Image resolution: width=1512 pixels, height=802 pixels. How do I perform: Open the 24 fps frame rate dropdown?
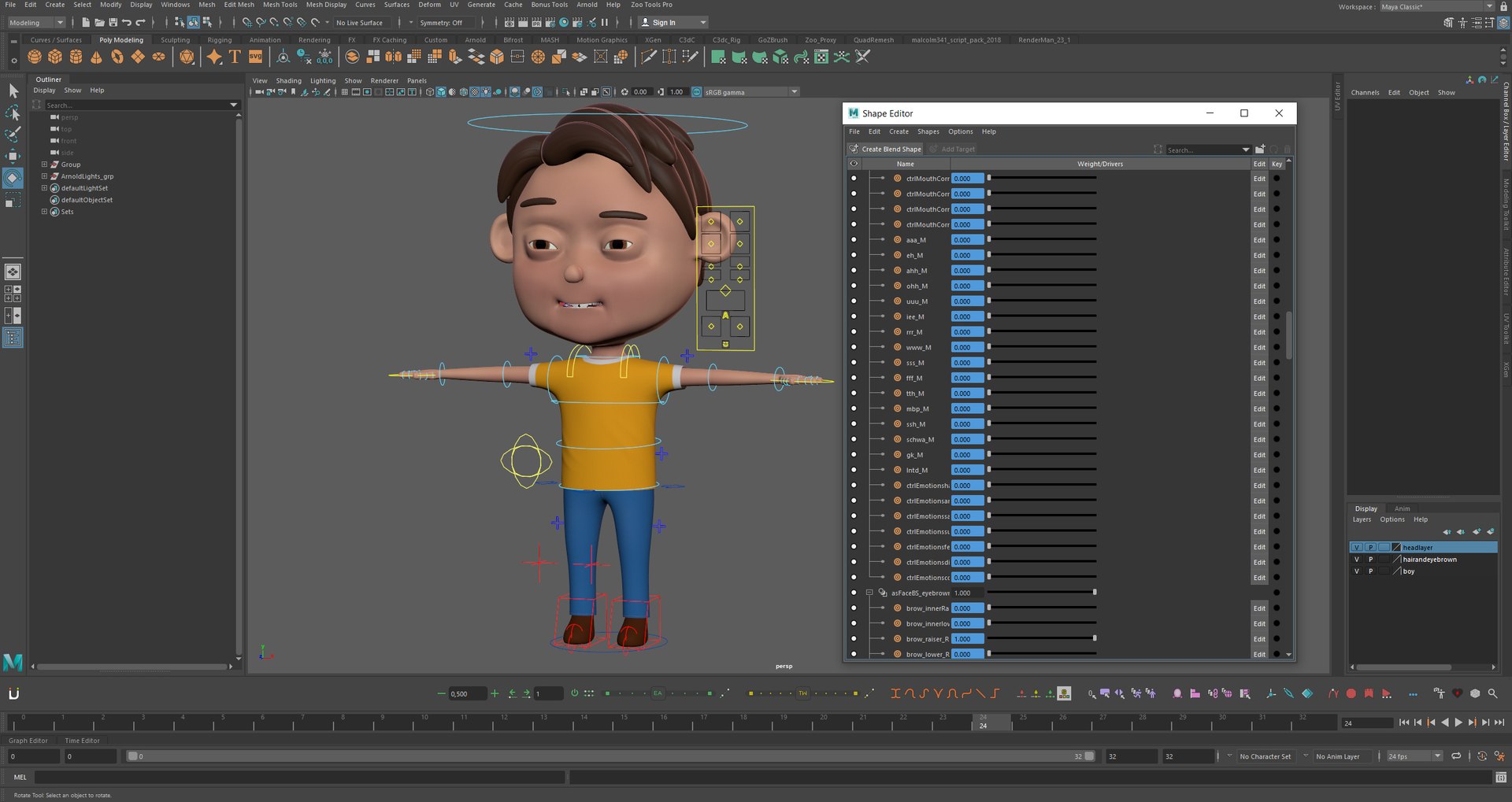click(x=1415, y=756)
